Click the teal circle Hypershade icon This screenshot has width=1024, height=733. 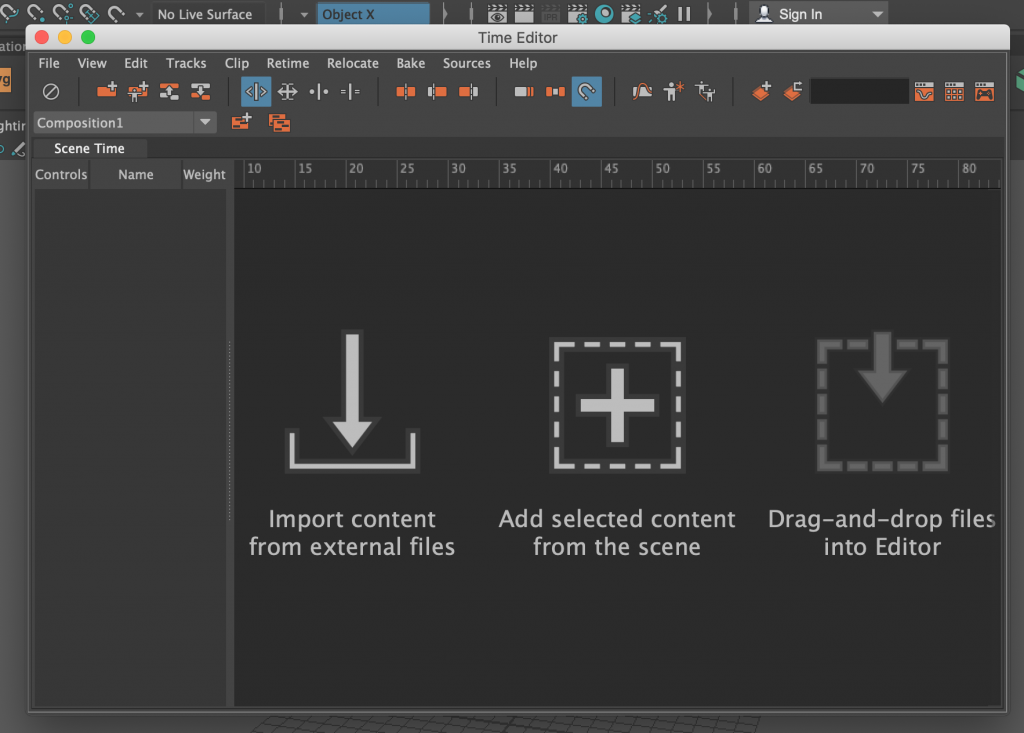604,14
